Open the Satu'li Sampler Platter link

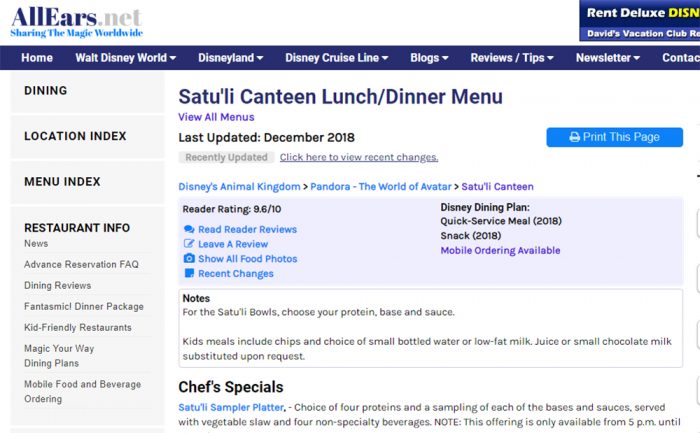tap(231, 407)
